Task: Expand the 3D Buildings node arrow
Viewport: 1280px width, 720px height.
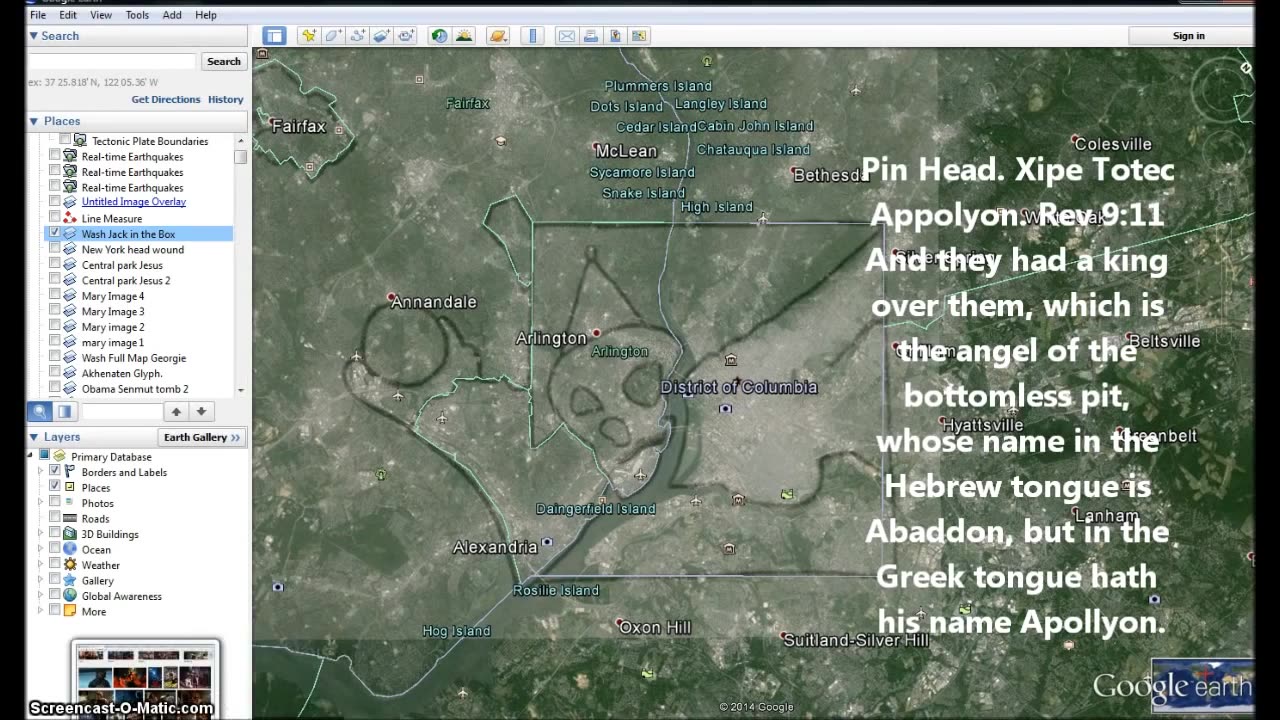Action: point(41,534)
